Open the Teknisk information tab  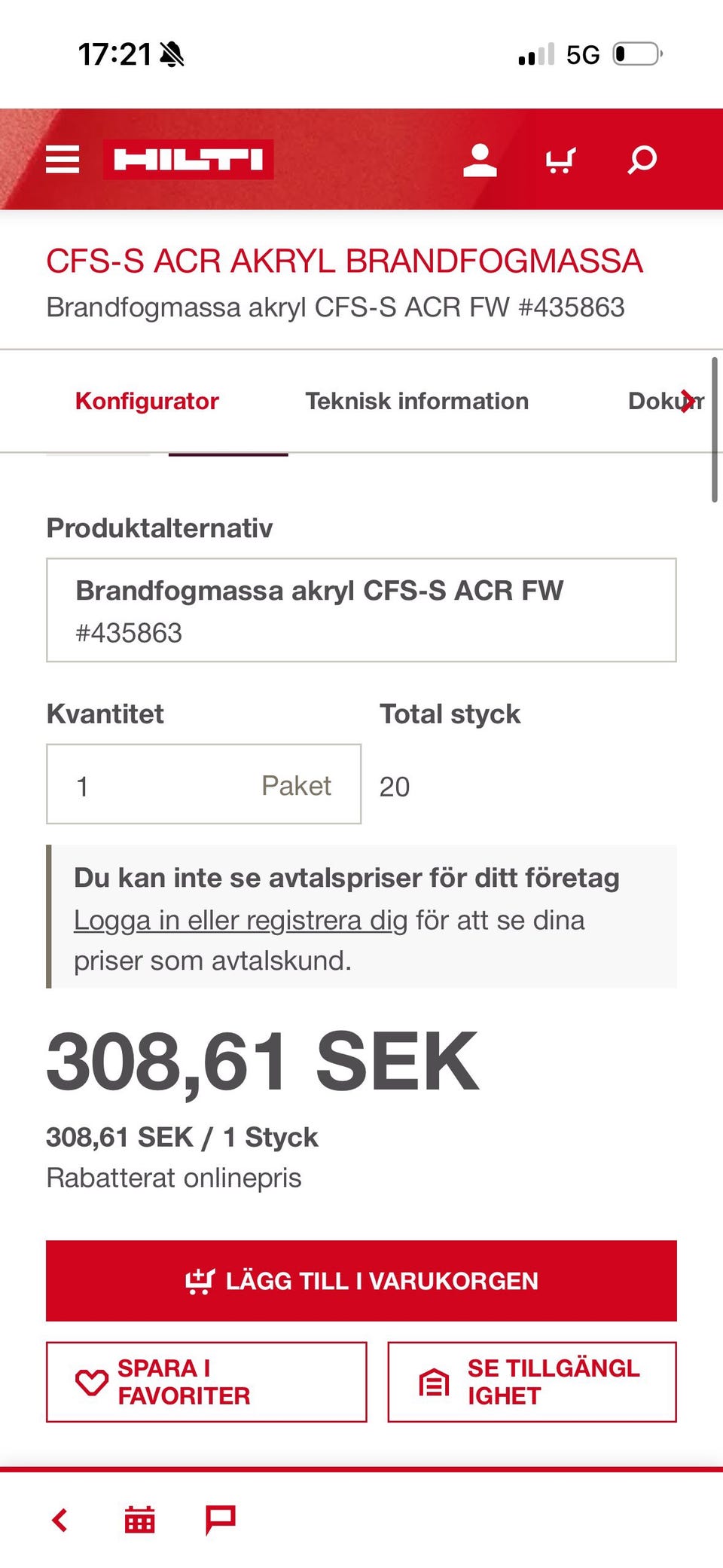tap(416, 401)
